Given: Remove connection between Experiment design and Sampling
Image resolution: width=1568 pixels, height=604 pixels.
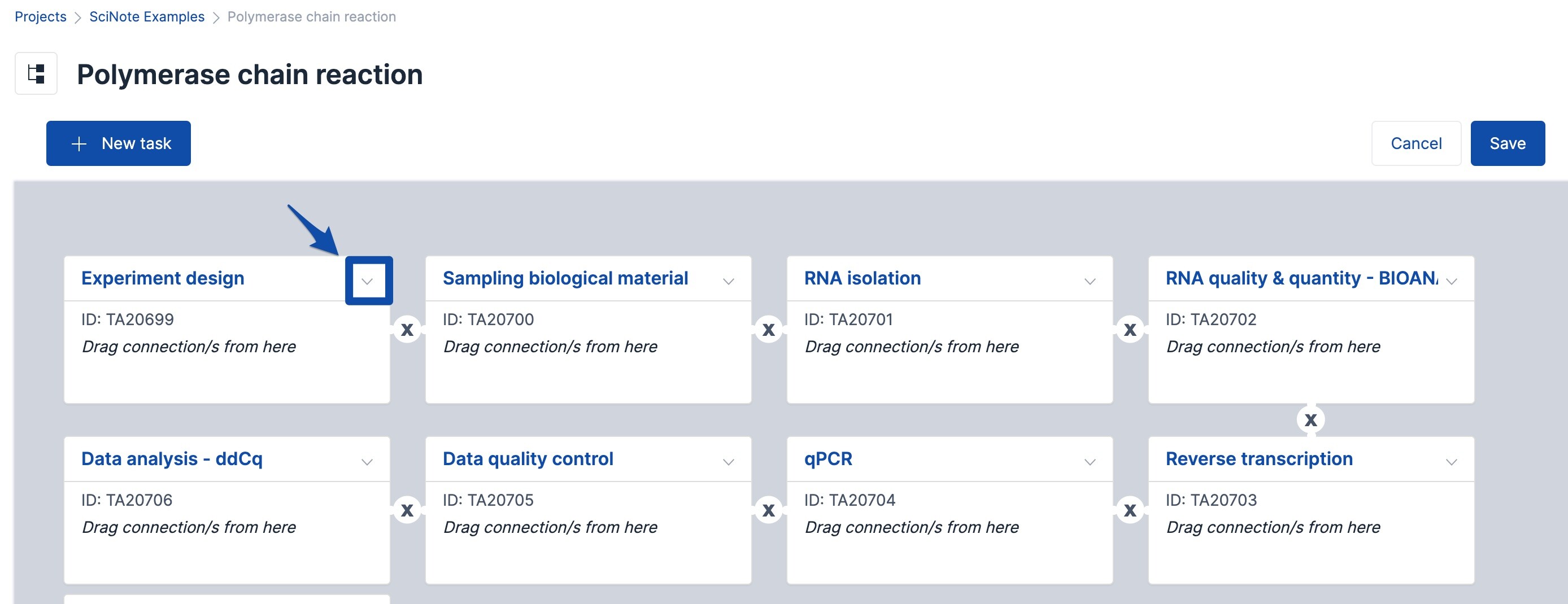Looking at the screenshot, I should point(407,330).
